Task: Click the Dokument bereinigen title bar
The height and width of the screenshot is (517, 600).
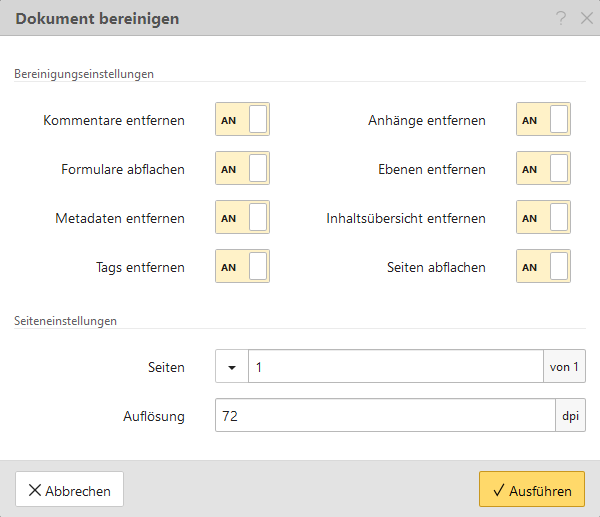Action: pyautogui.click(x=250, y=19)
